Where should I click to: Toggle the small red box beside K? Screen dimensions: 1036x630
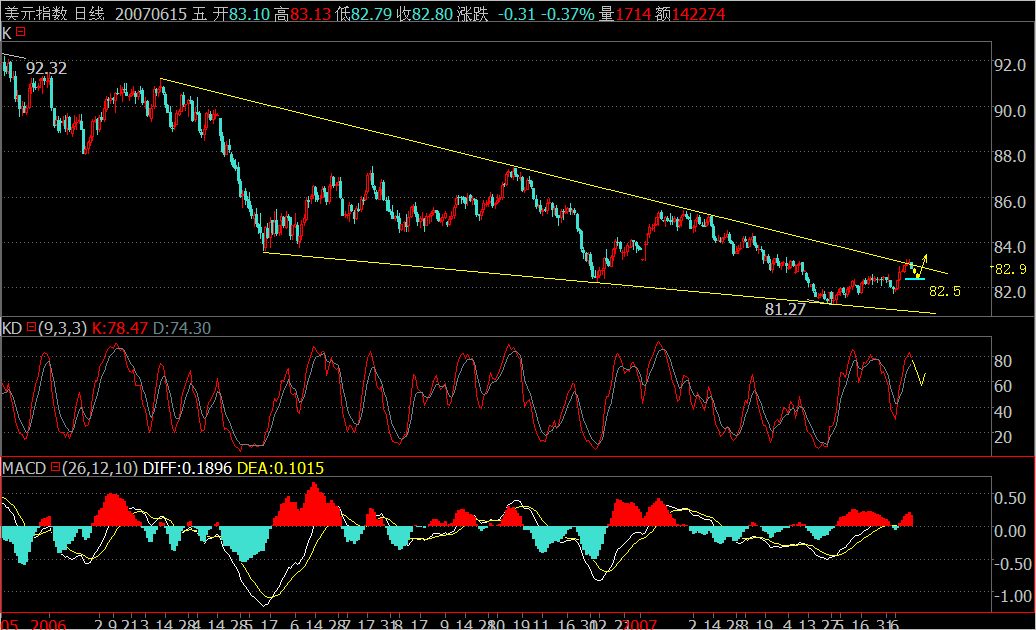(x=20, y=32)
